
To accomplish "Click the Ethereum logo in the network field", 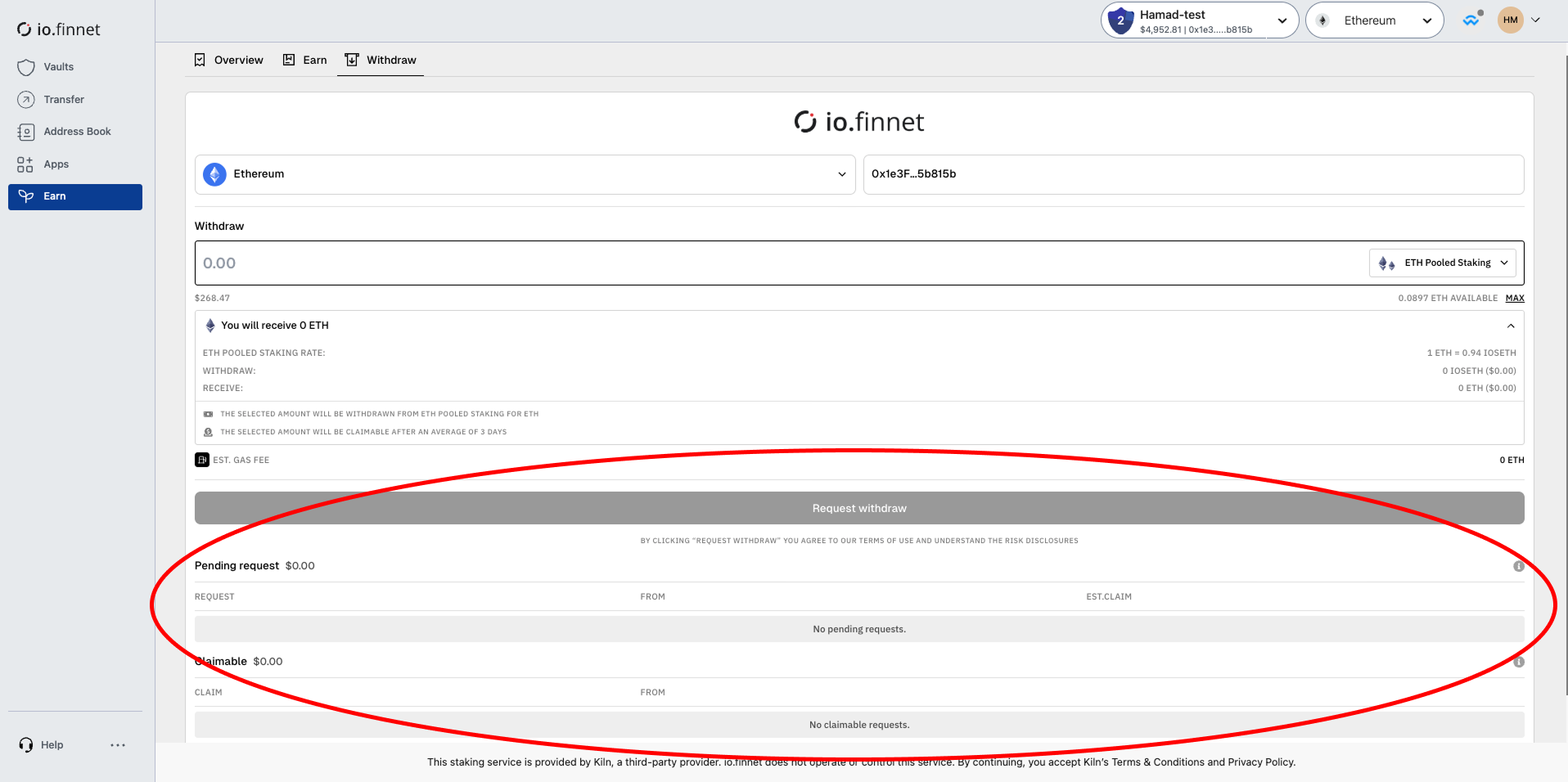I will tap(214, 174).
